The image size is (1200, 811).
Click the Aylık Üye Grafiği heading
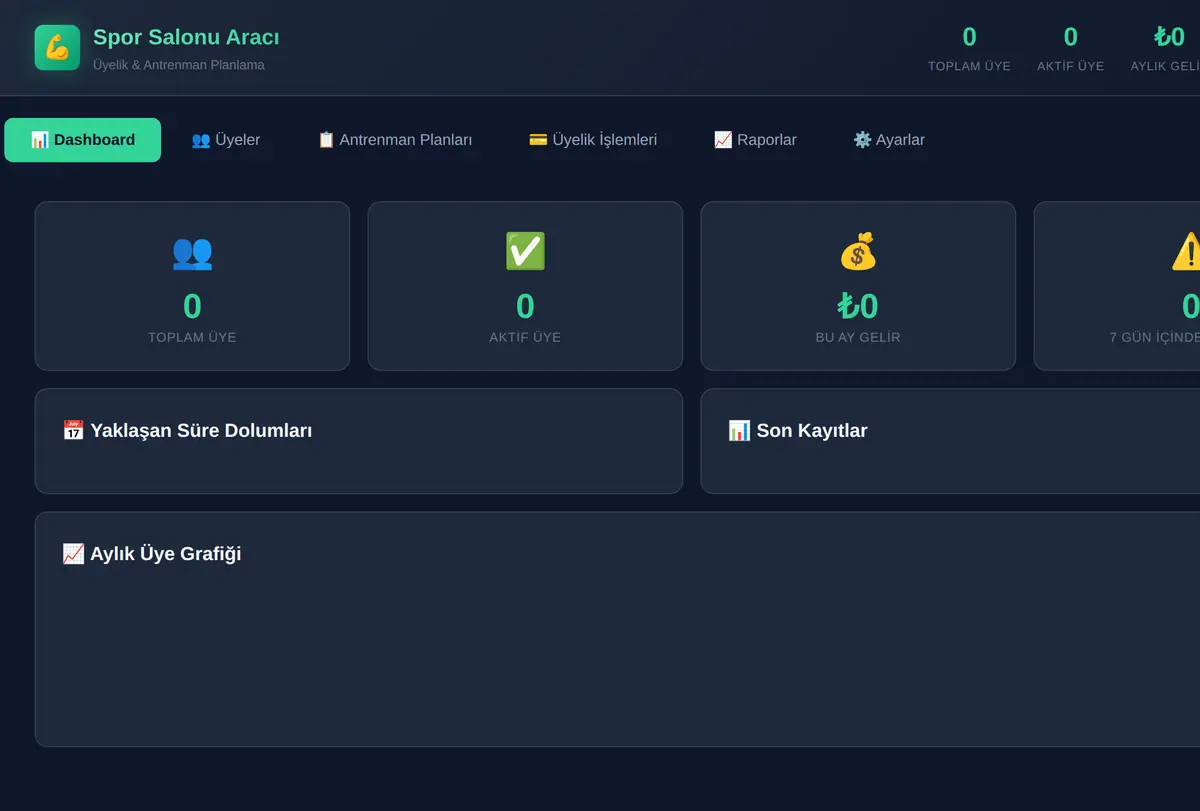tap(166, 554)
